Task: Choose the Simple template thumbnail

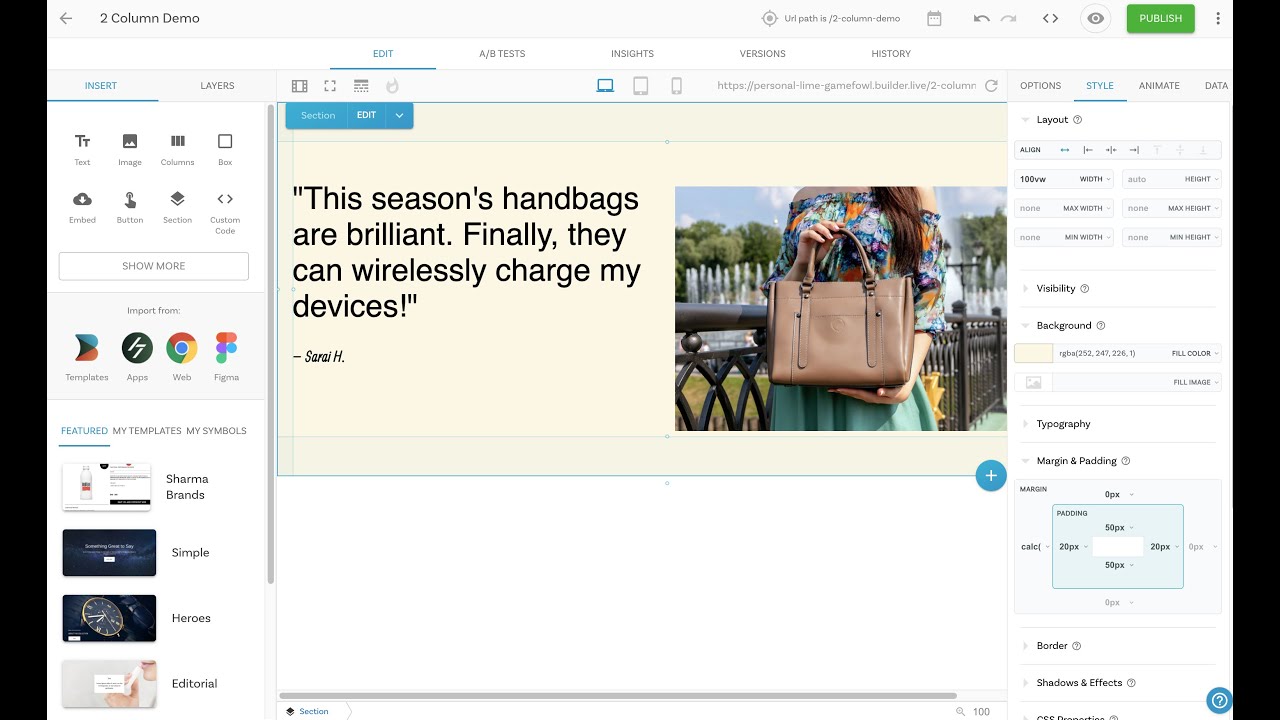Action: coord(109,552)
